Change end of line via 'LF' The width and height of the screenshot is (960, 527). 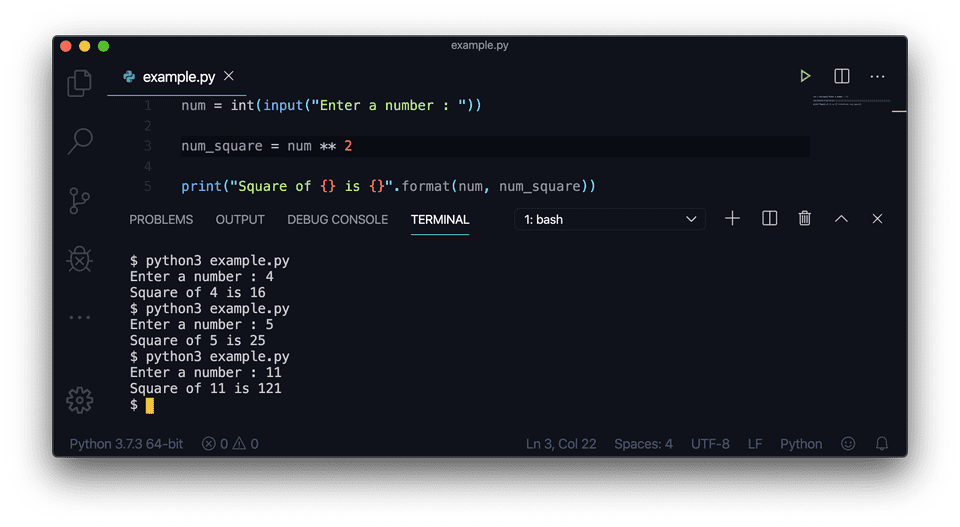point(755,444)
